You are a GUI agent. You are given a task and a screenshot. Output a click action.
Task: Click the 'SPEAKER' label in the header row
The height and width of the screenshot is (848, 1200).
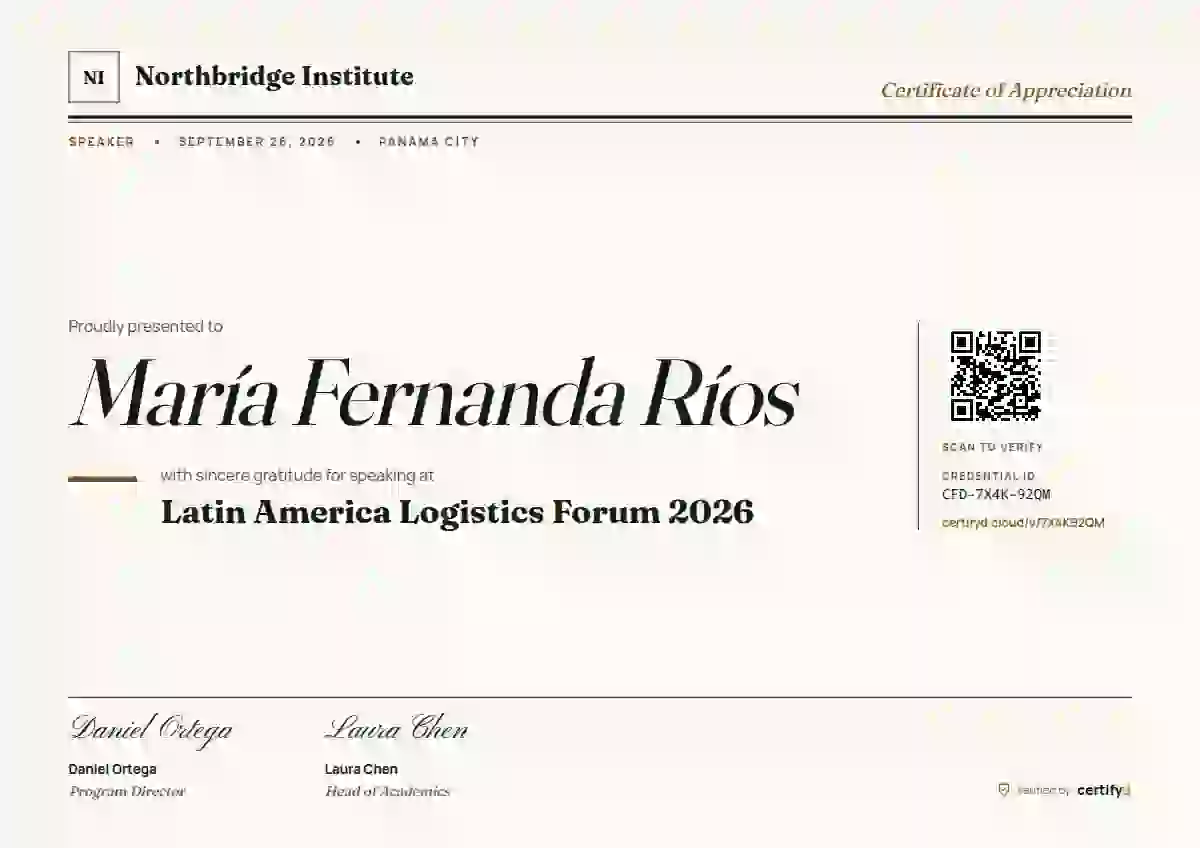[101, 142]
